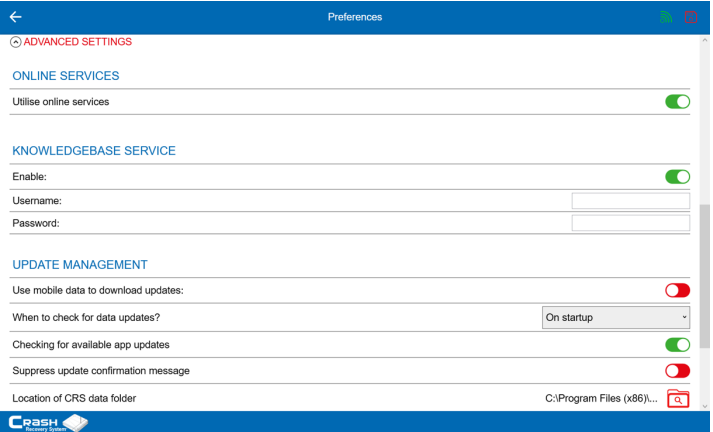Go back using the arrow icon
Viewport: 713px width, 432px height.
[15, 17]
